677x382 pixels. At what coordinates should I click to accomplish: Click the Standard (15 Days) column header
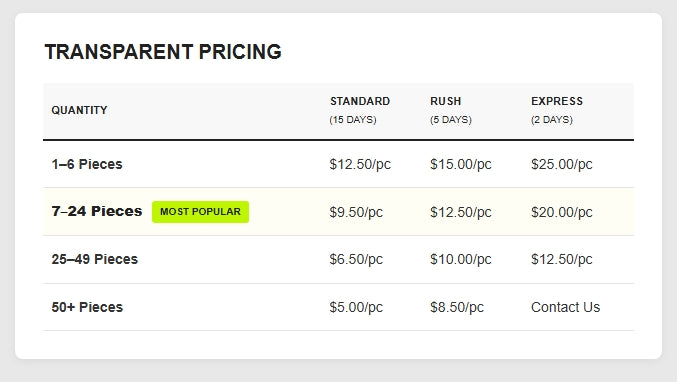(360, 110)
